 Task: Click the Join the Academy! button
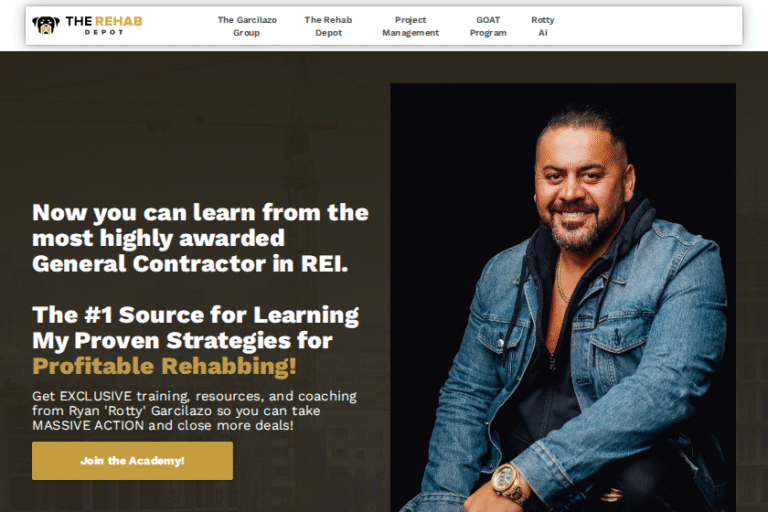(x=132, y=461)
